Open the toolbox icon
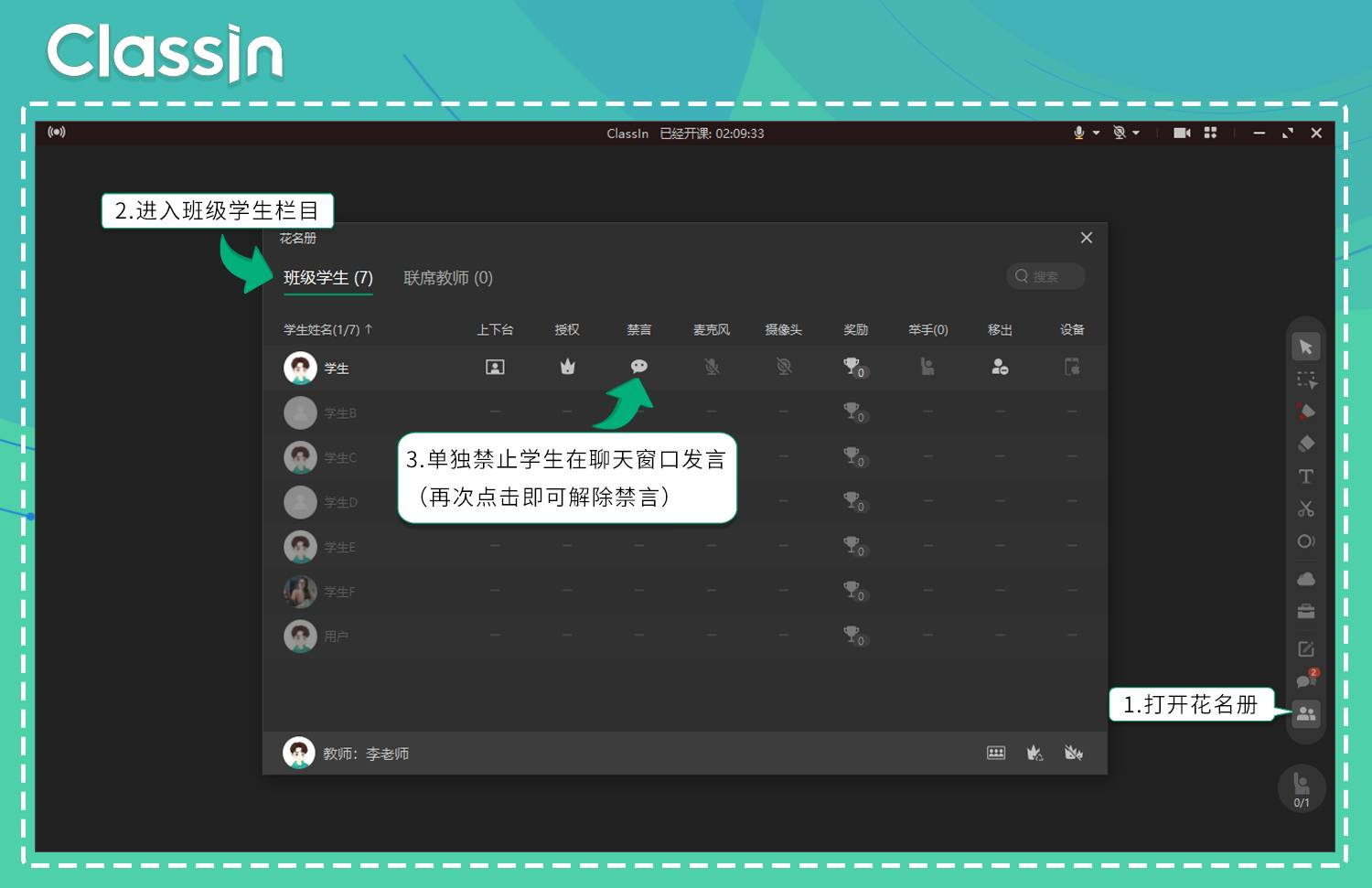 tap(1306, 611)
